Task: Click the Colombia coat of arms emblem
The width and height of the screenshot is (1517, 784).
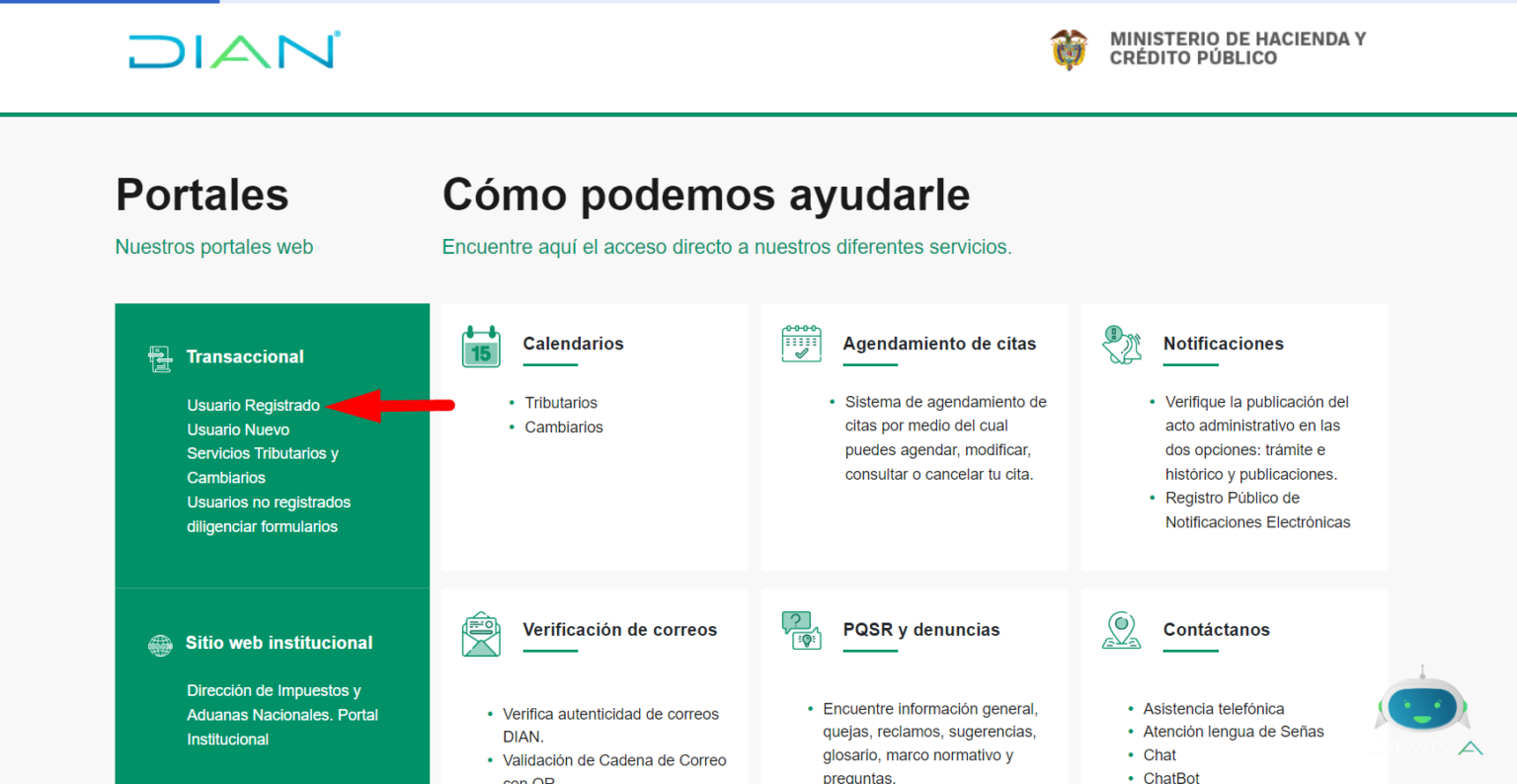Action: [x=1069, y=49]
